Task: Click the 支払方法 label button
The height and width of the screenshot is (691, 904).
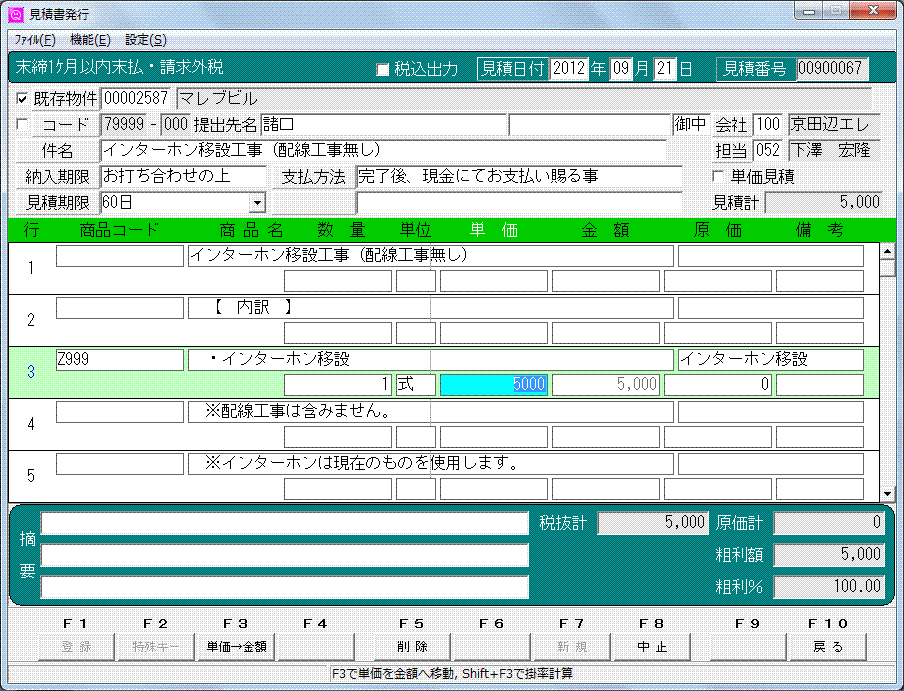Action: tap(313, 176)
